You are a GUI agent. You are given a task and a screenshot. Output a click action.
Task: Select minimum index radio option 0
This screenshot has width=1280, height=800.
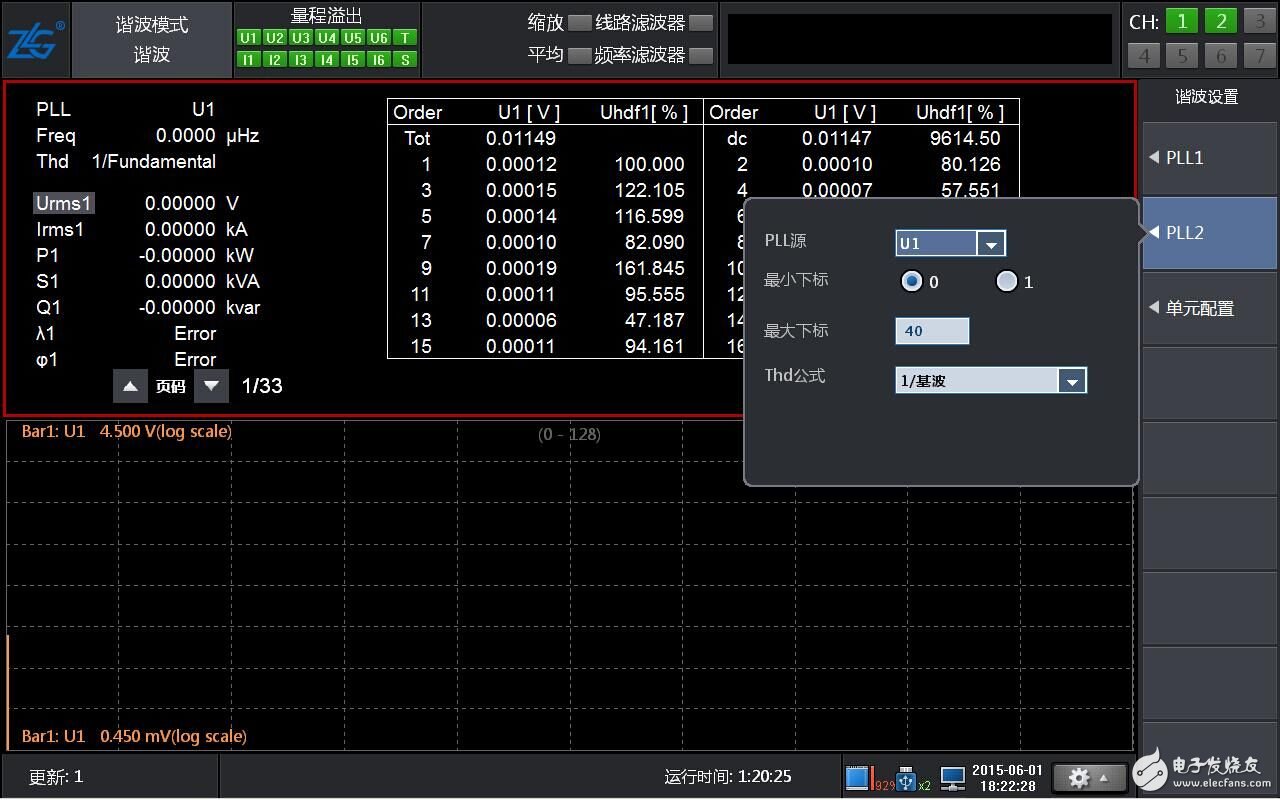[911, 282]
